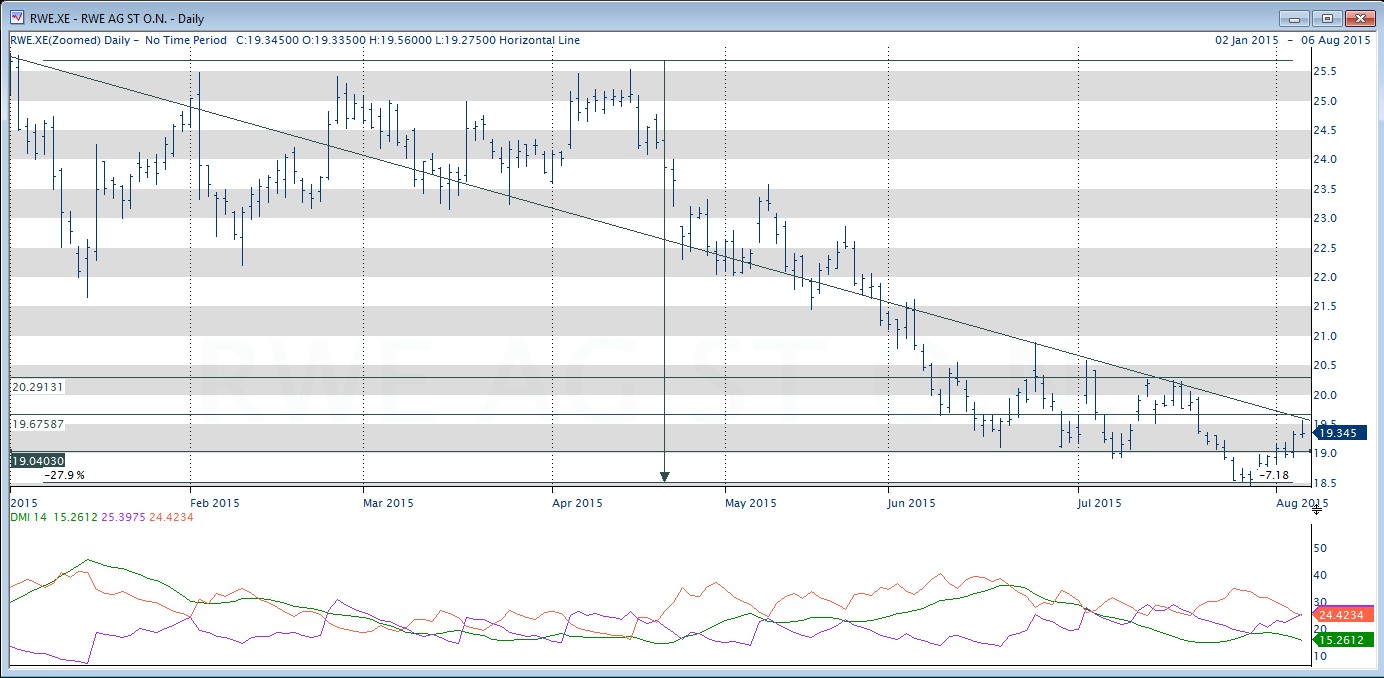1384x678 pixels.
Task: Click the RWE.XE(Zoomed) Daily header text
Action: click(x=71, y=40)
